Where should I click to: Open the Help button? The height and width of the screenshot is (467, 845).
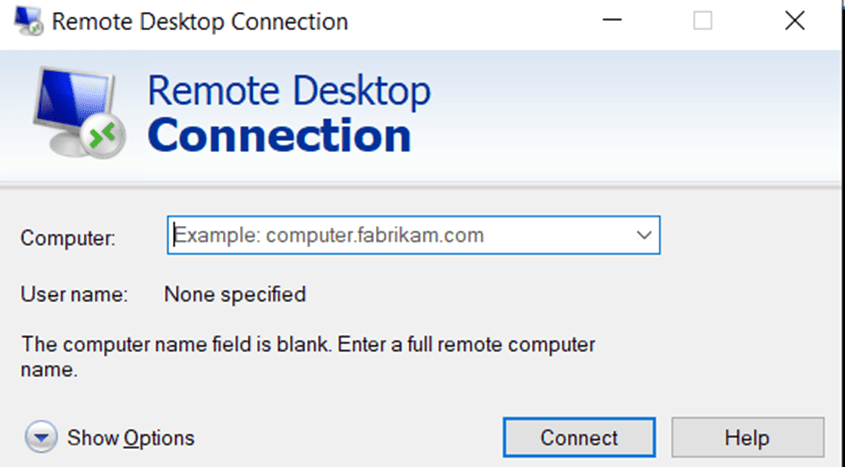pyautogui.click(x=747, y=438)
